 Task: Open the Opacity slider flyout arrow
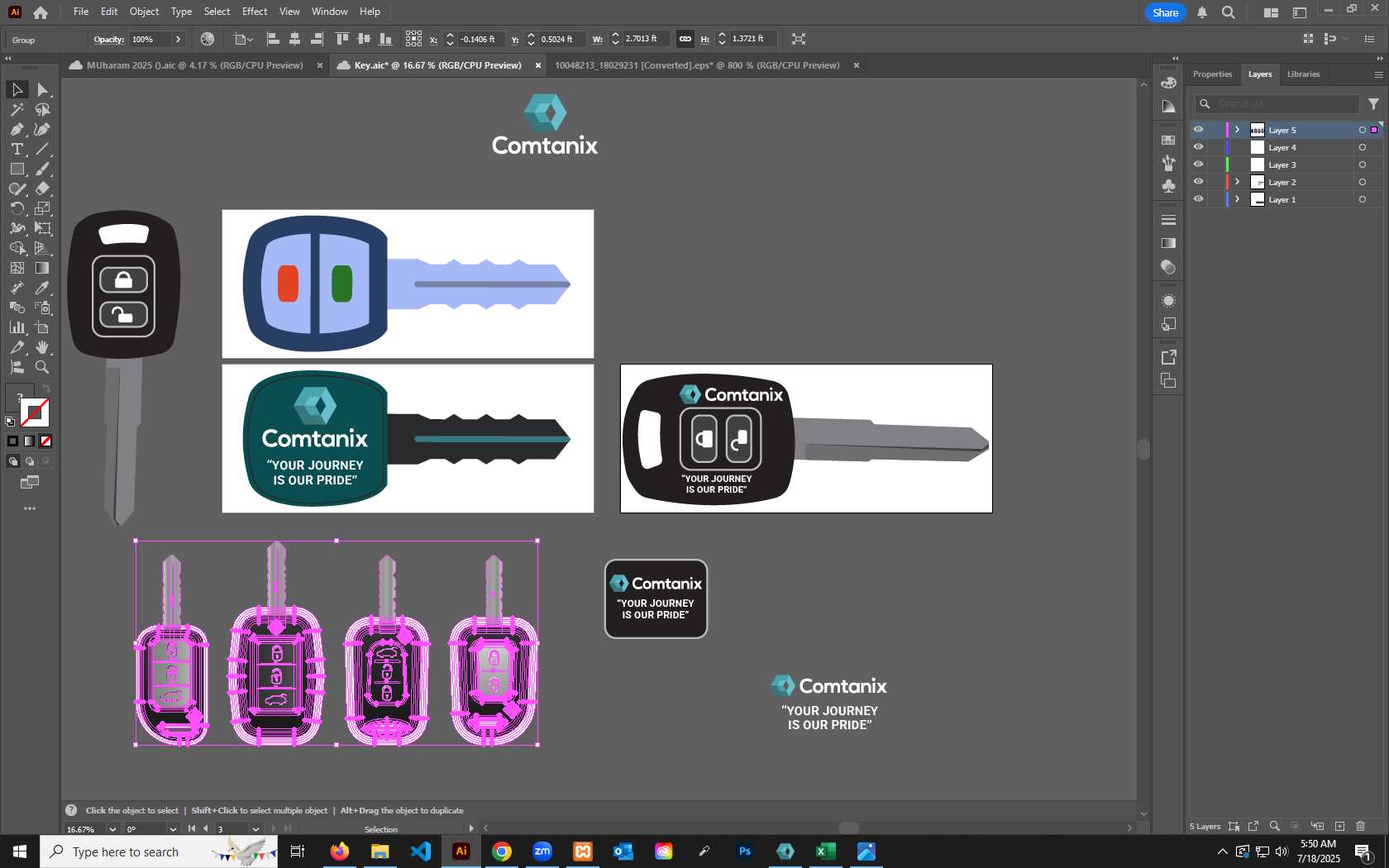178,39
